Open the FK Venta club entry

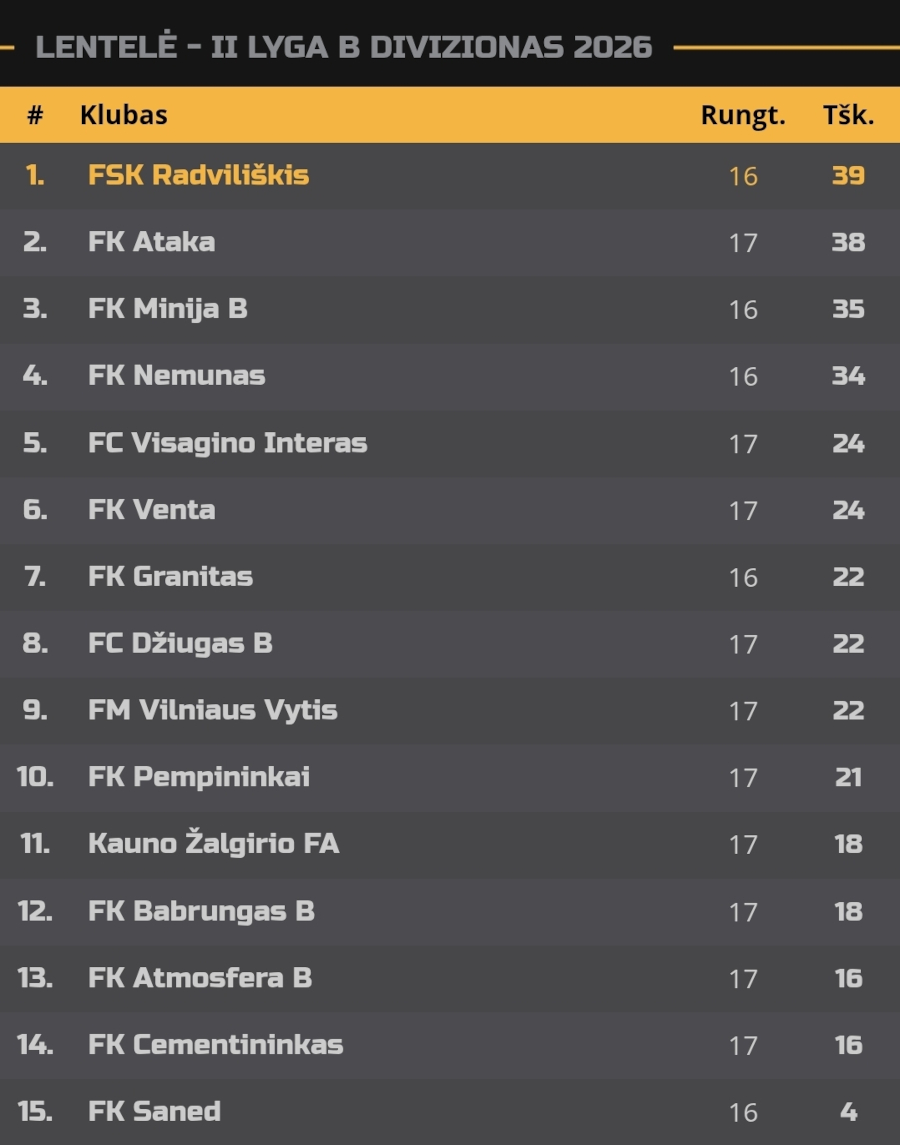pyautogui.click(x=151, y=510)
